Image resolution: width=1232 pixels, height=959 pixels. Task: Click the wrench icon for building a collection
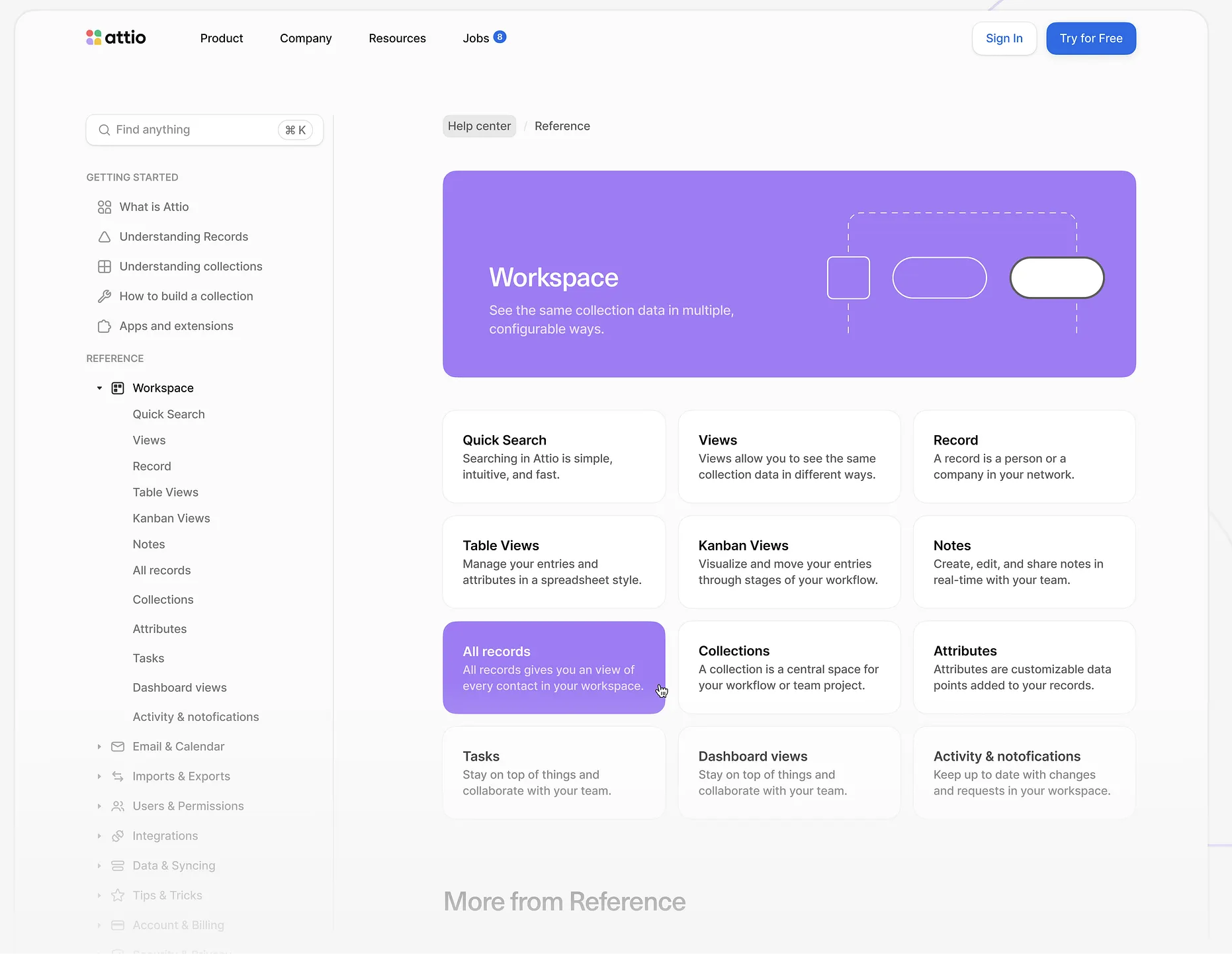point(105,296)
